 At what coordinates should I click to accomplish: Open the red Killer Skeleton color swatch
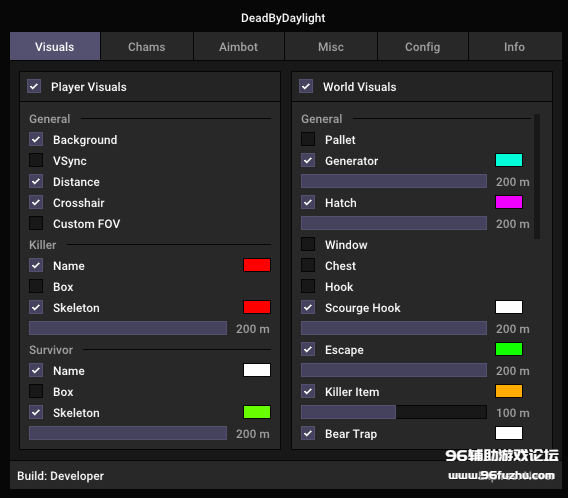pyautogui.click(x=257, y=307)
